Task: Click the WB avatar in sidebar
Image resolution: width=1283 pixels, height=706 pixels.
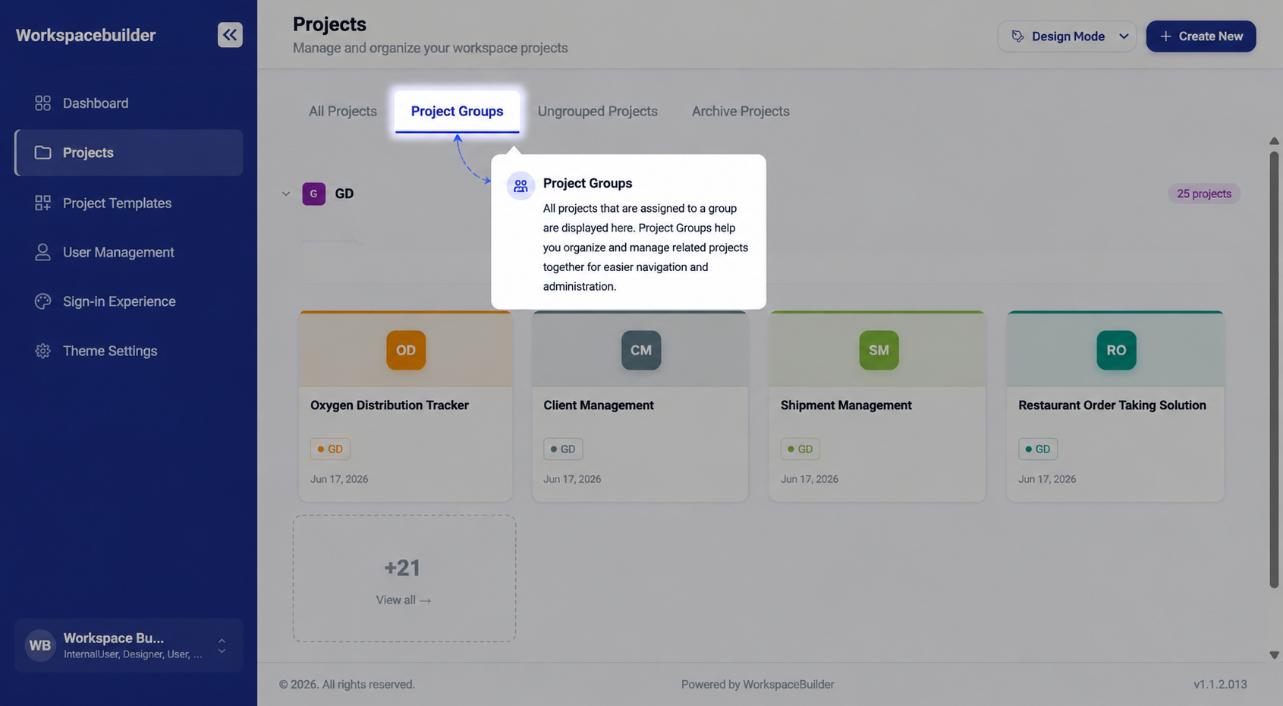Action: 40,645
